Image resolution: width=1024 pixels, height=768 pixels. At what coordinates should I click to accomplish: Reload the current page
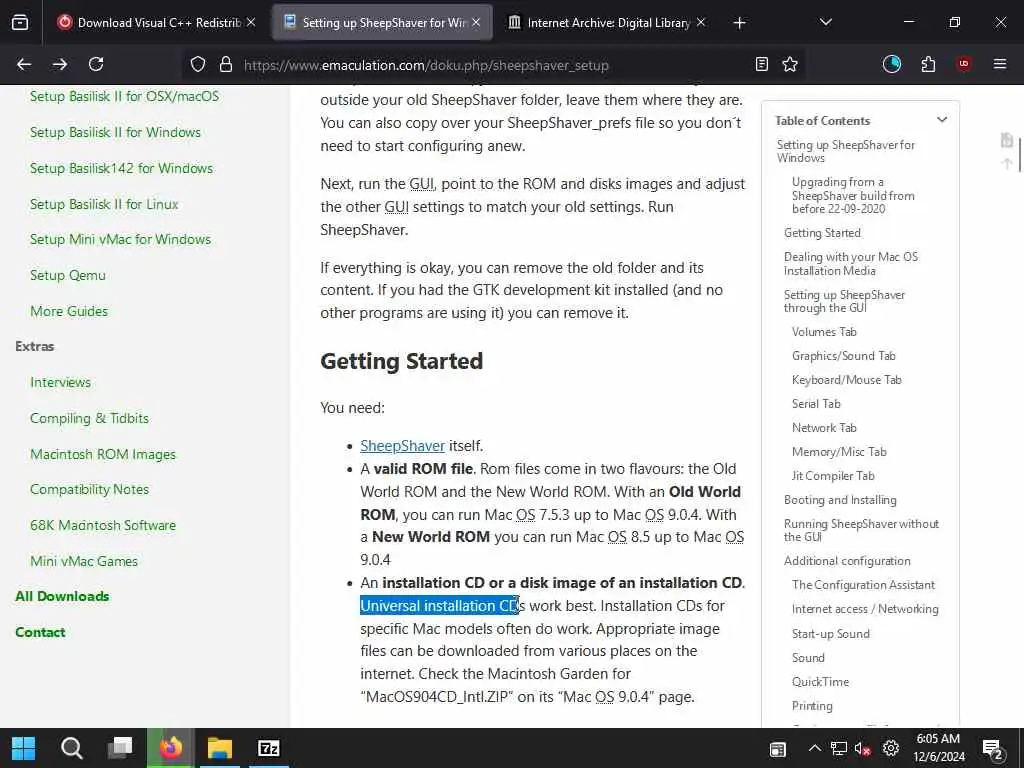click(x=96, y=64)
